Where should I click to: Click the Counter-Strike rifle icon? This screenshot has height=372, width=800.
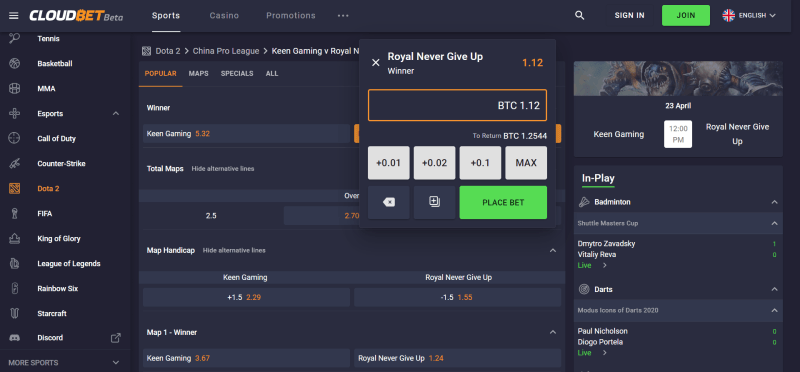click(14, 163)
